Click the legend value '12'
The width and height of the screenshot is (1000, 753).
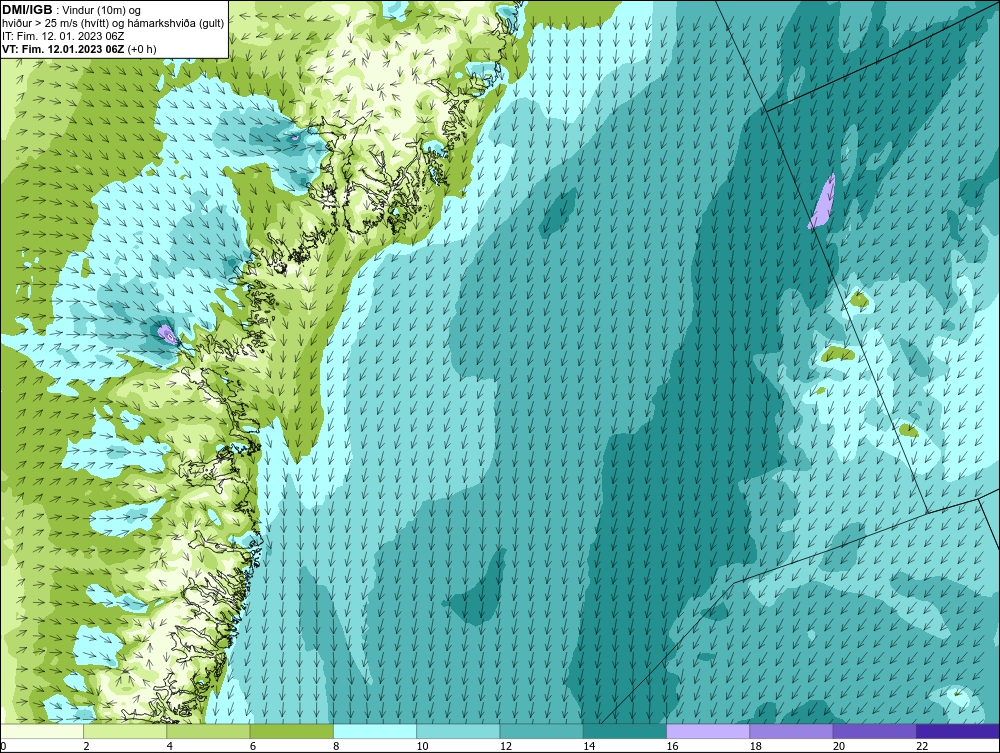(x=505, y=746)
